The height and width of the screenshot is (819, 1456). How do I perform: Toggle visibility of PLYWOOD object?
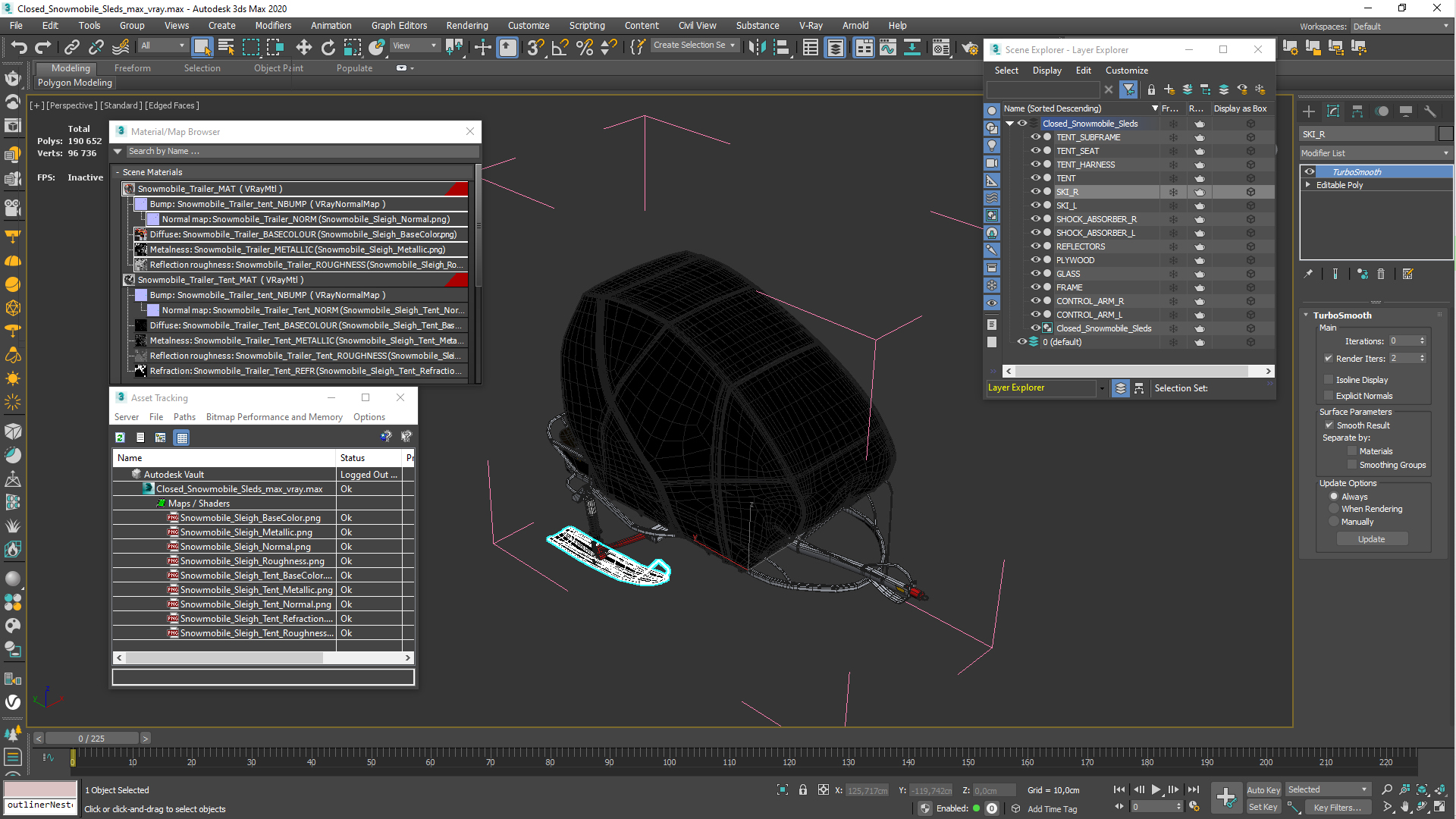[x=1035, y=260]
